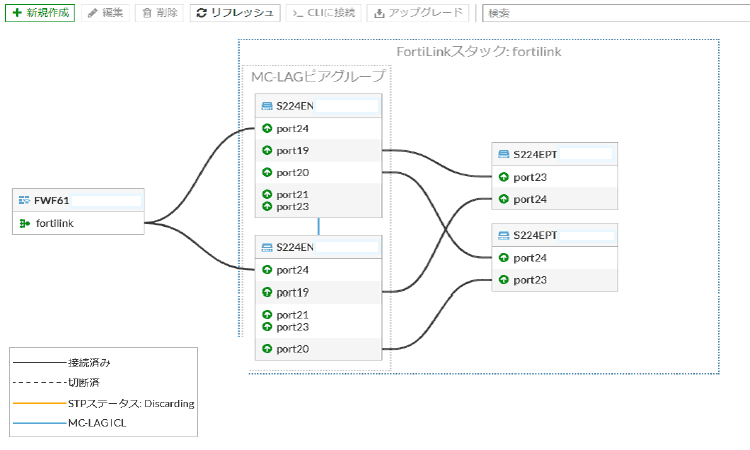The height and width of the screenshot is (450, 750).
Task: Click the 新規作成 (create new) button
Action: (40, 13)
